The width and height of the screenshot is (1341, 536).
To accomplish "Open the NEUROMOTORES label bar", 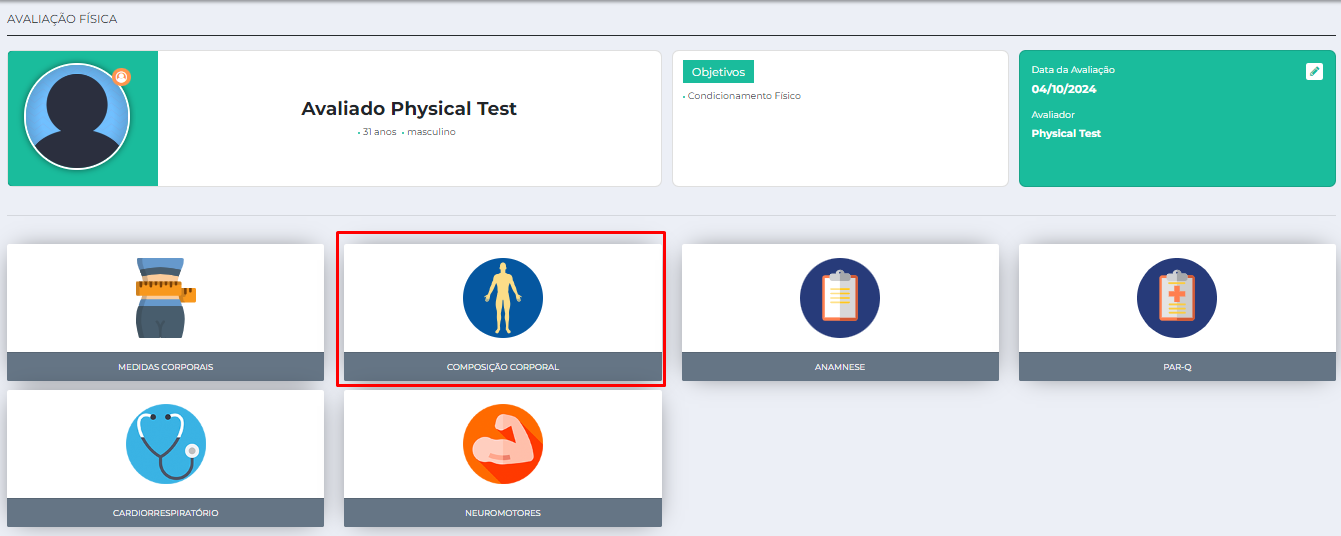I will point(503,513).
